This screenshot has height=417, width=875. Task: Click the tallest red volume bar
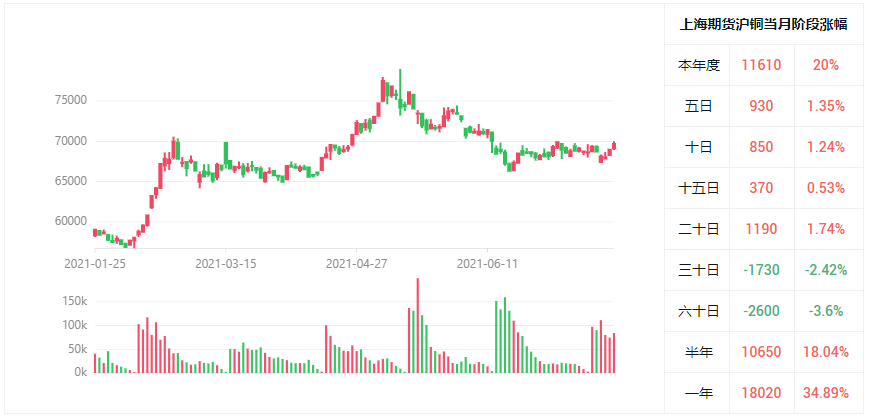pyautogui.click(x=417, y=325)
